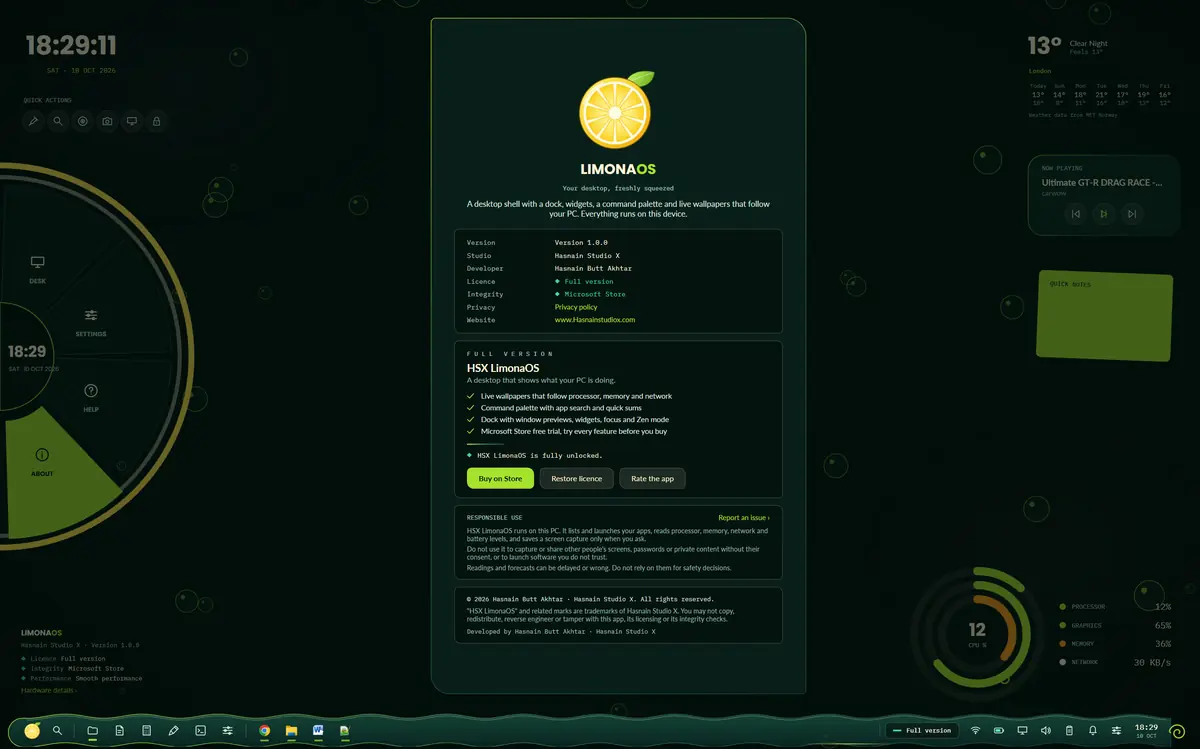
Task: Click the volume speaker icon in tray
Action: [x=1046, y=731]
